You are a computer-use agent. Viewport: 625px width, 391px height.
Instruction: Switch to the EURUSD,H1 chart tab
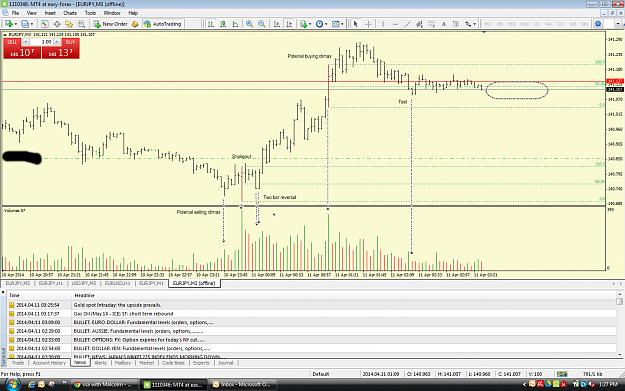pyautogui.click(x=118, y=283)
